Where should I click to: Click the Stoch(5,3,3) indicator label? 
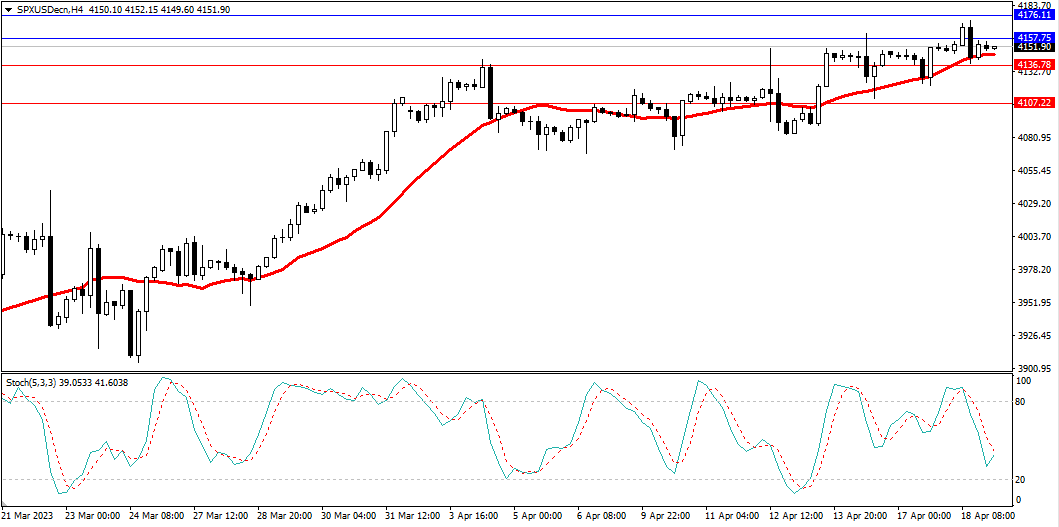click(33, 382)
